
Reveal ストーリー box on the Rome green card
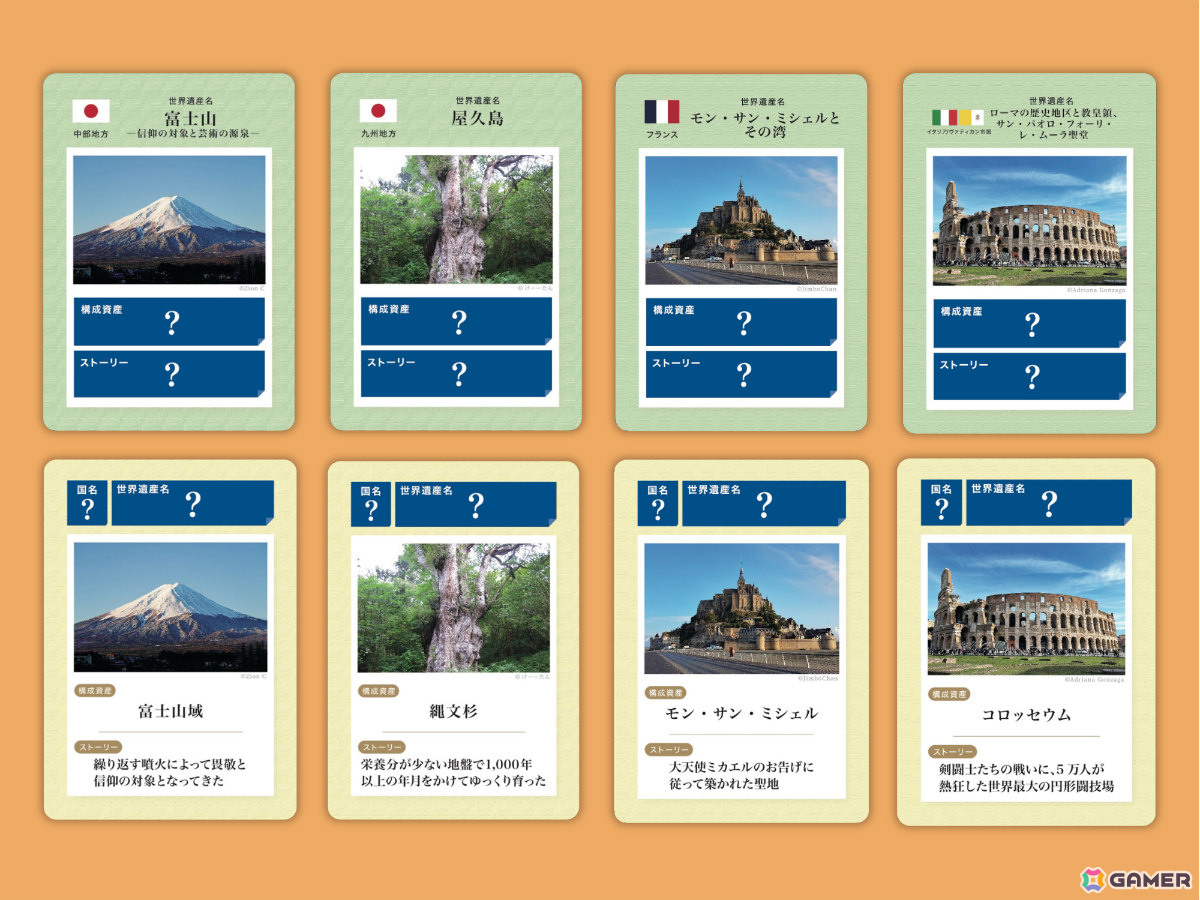1029,376
